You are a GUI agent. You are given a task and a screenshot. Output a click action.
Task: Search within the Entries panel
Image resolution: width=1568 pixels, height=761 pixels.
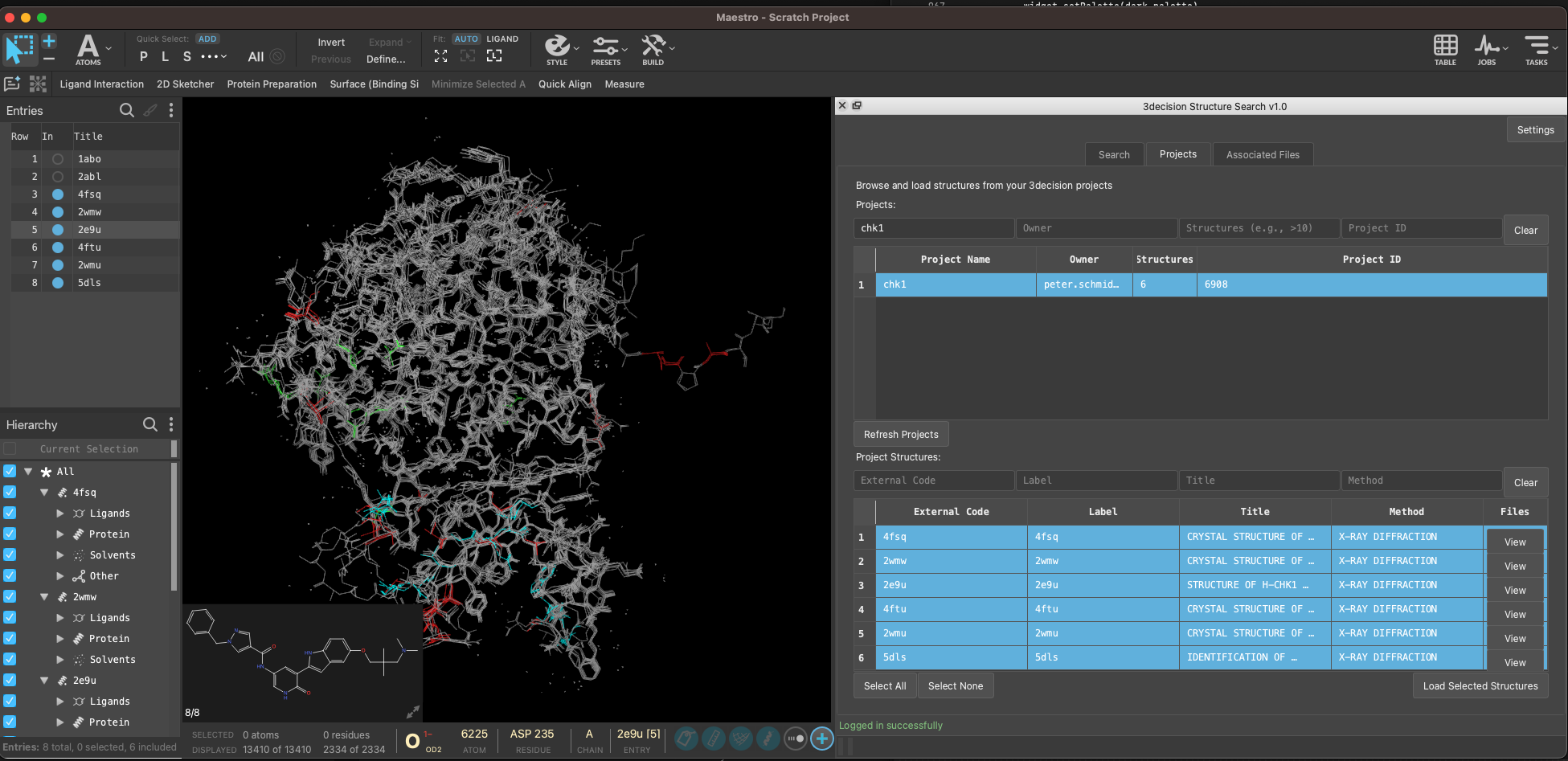[x=127, y=110]
